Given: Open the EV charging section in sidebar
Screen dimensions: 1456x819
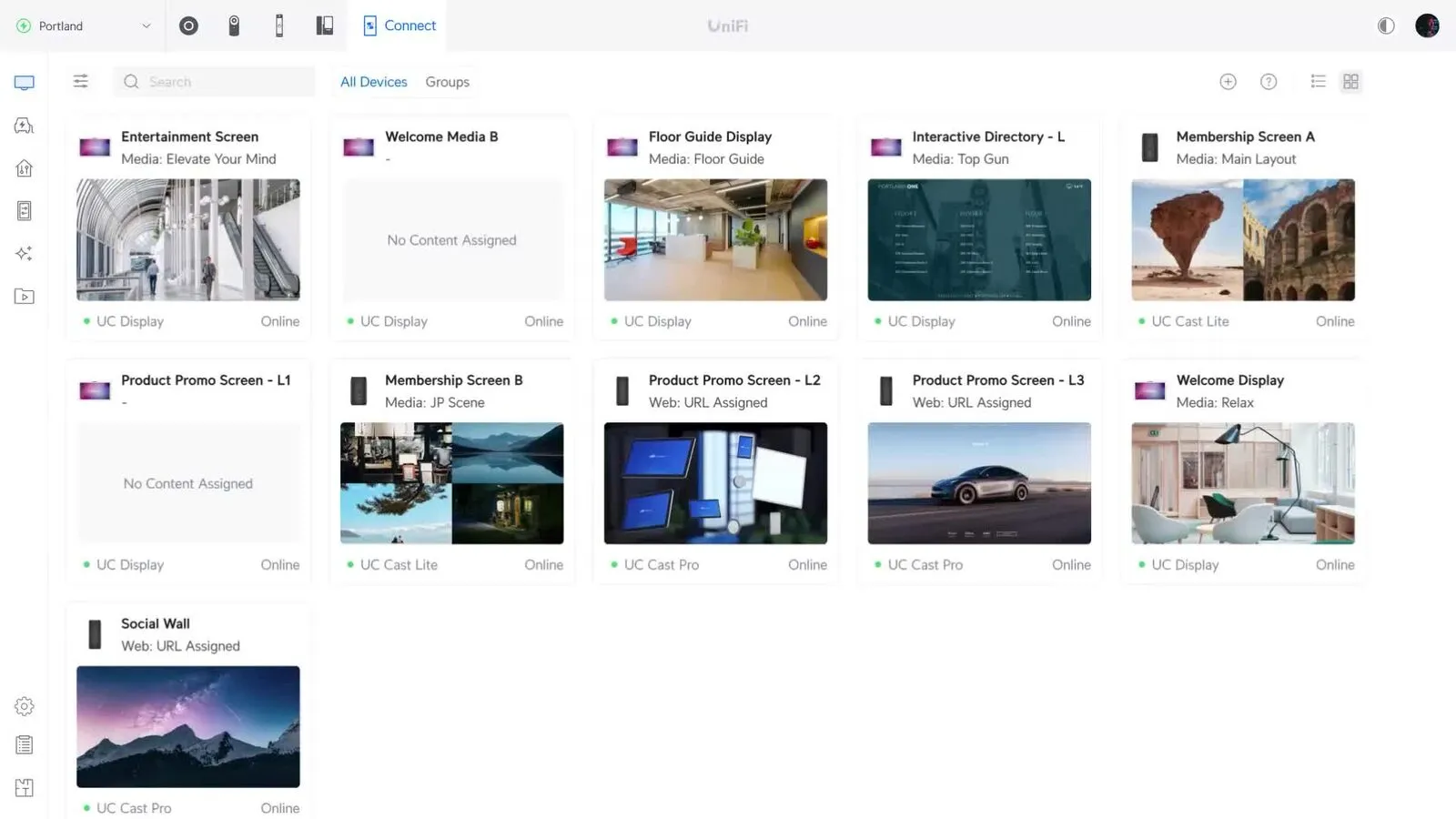Looking at the screenshot, I should point(25,126).
